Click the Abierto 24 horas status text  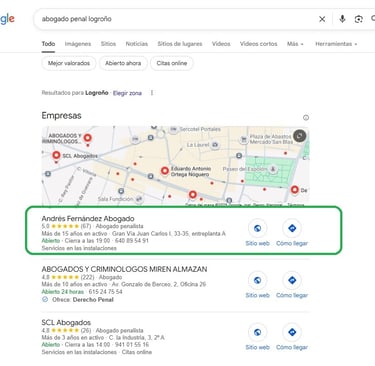[x=63, y=292]
